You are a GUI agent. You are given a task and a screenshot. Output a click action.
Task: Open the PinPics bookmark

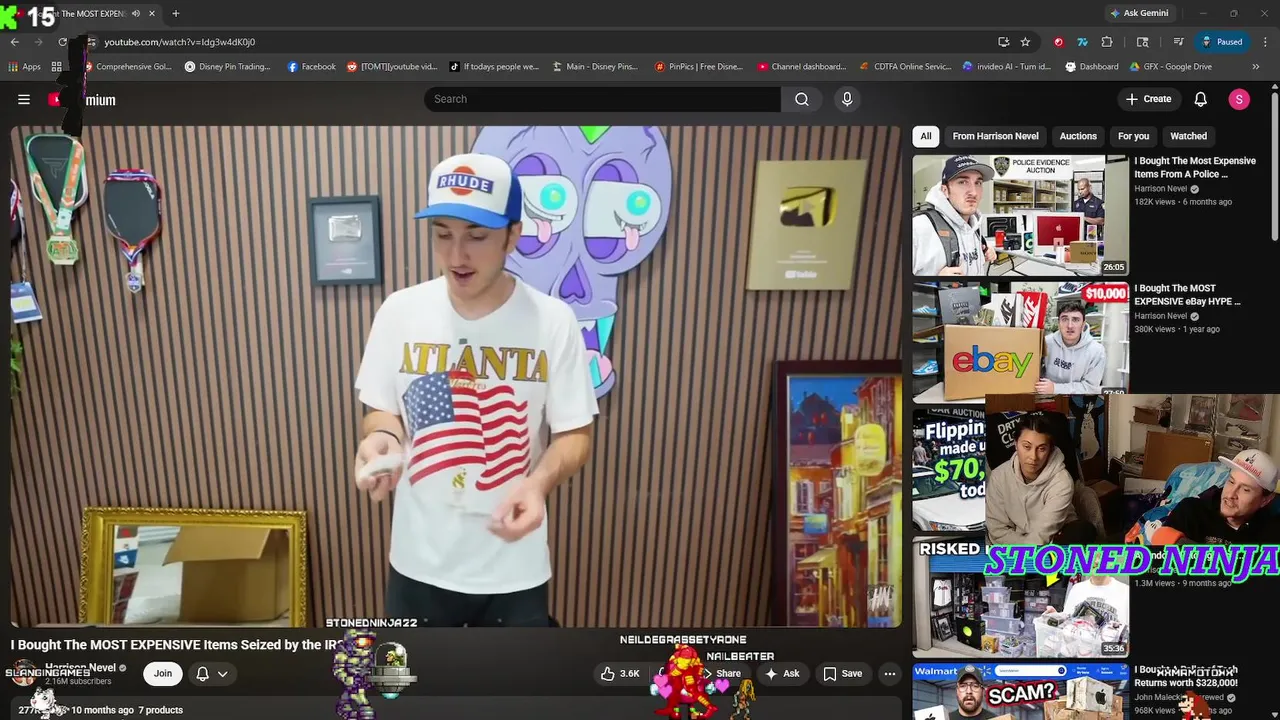699,67
